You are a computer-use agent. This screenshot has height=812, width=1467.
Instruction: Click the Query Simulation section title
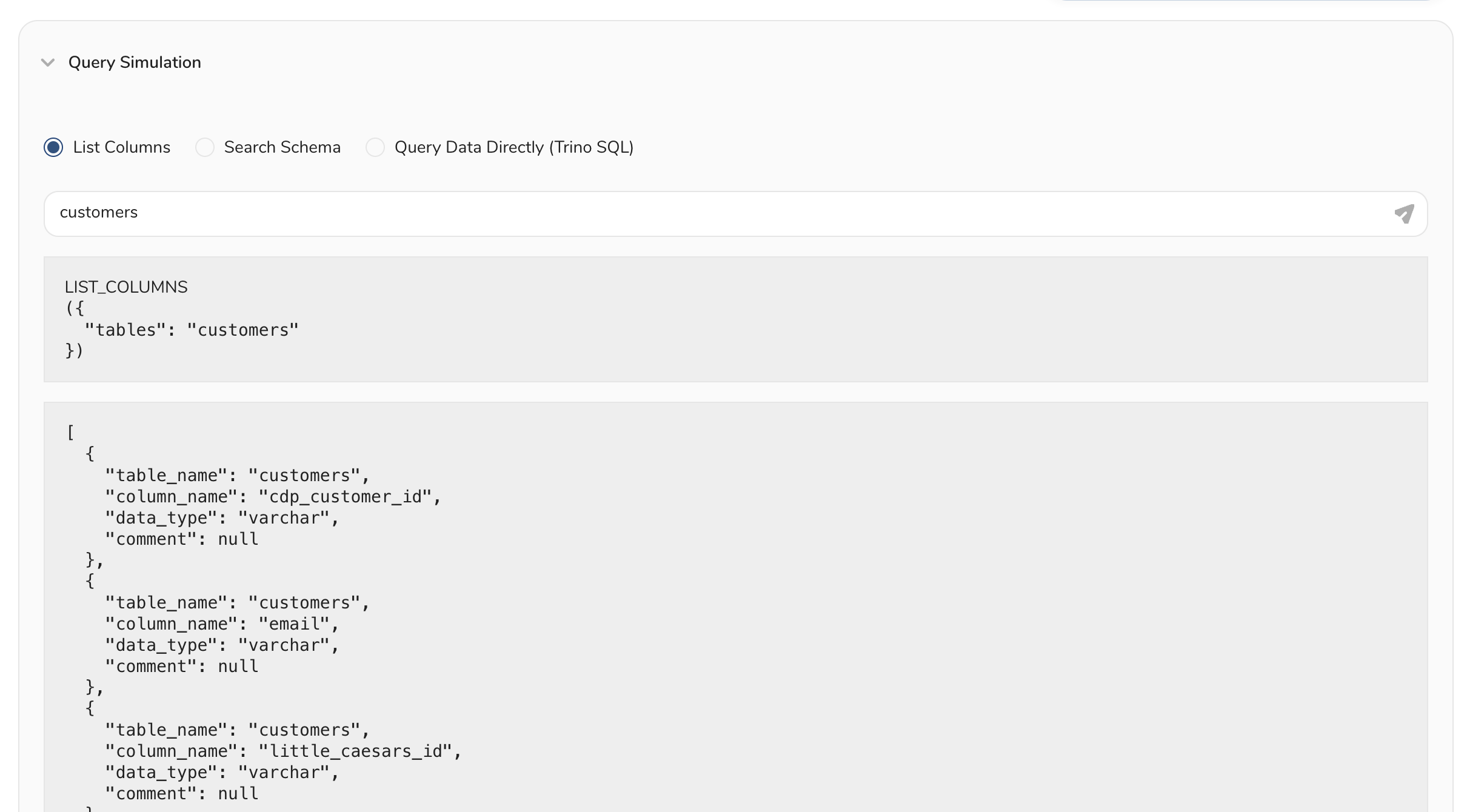point(134,62)
